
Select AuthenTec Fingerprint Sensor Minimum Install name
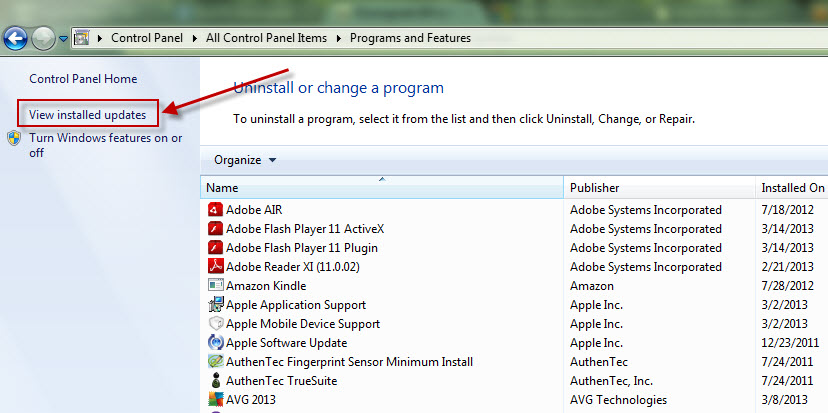pyautogui.click(x=350, y=362)
